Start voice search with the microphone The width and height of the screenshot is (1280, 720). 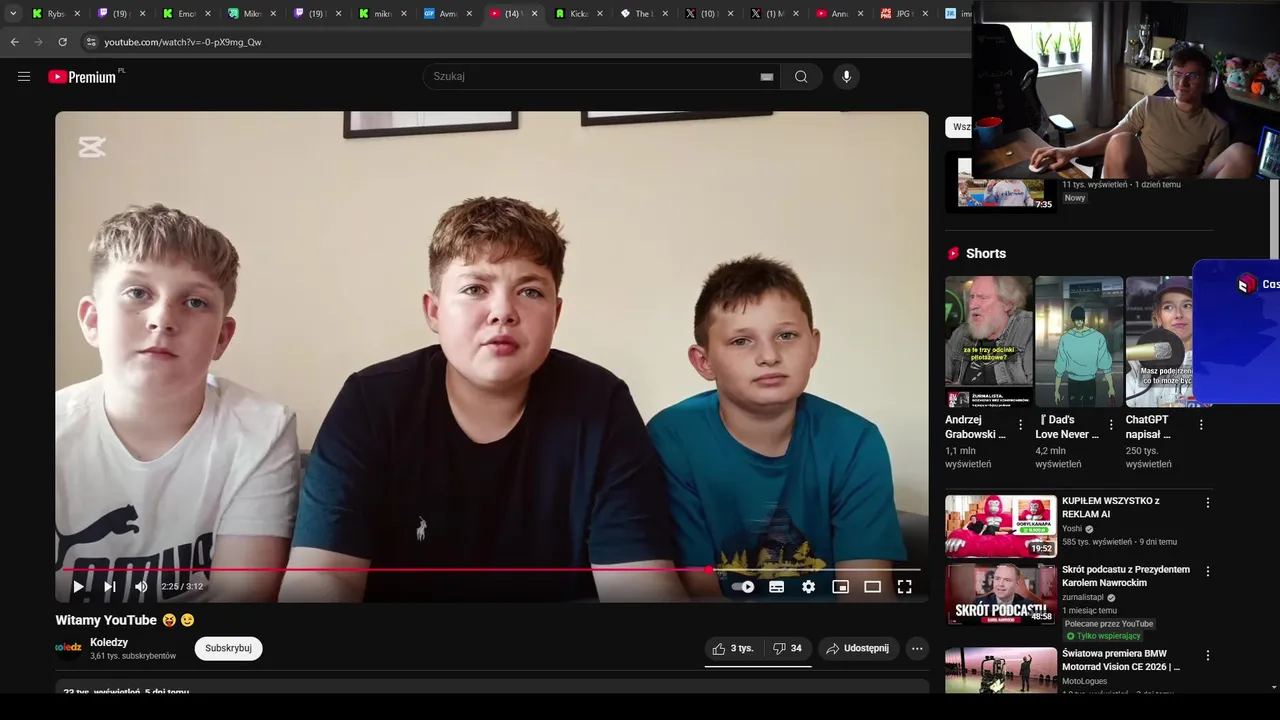[x=846, y=76]
